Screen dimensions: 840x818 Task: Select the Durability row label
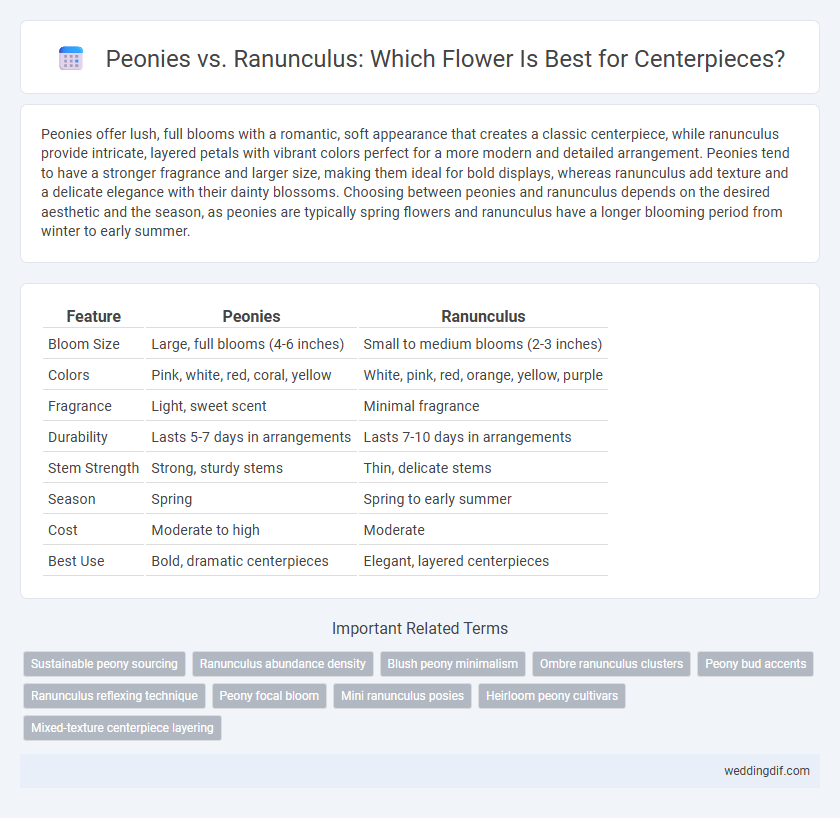coord(78,437)
